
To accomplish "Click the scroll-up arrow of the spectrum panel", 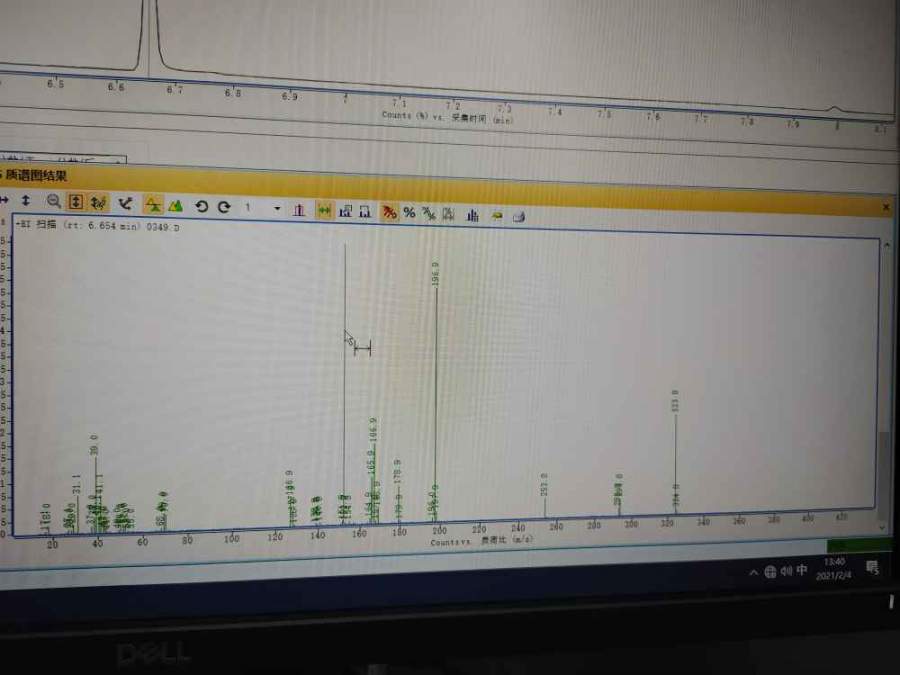I will pyautogui.click(x=887, y=245).
